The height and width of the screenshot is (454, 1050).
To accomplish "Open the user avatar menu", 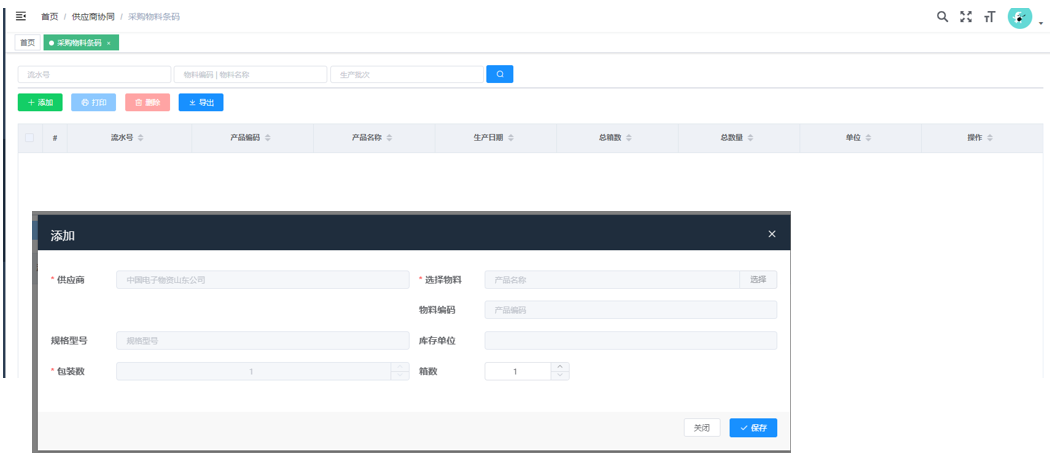I will point(1019,17).
